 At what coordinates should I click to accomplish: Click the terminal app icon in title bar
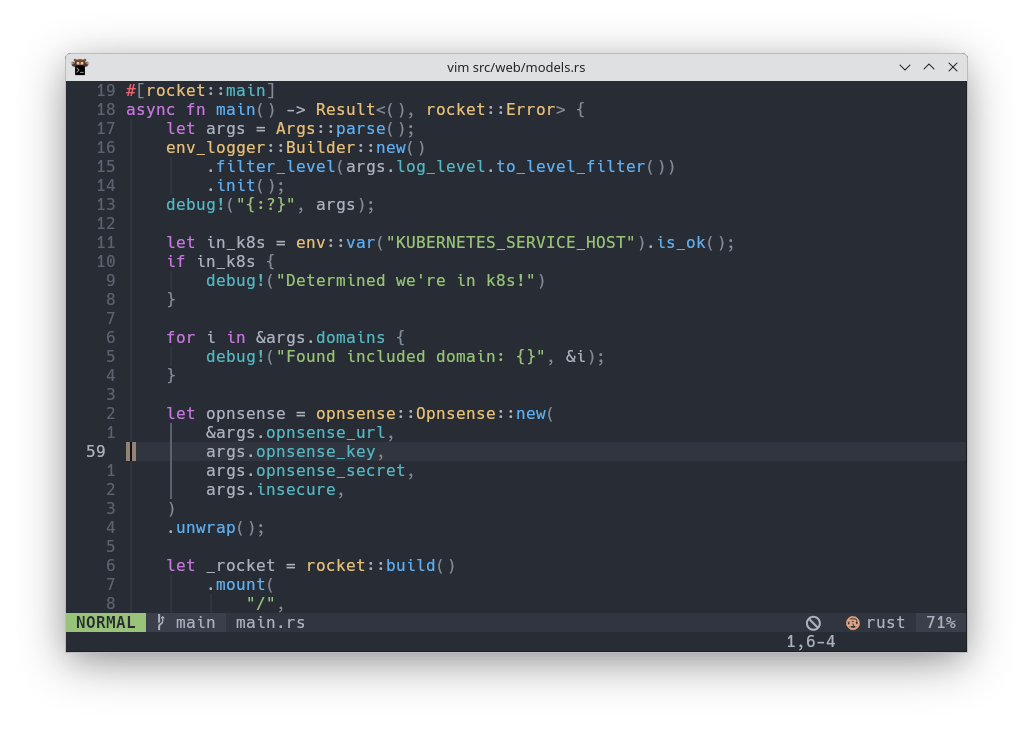(80, 67)
